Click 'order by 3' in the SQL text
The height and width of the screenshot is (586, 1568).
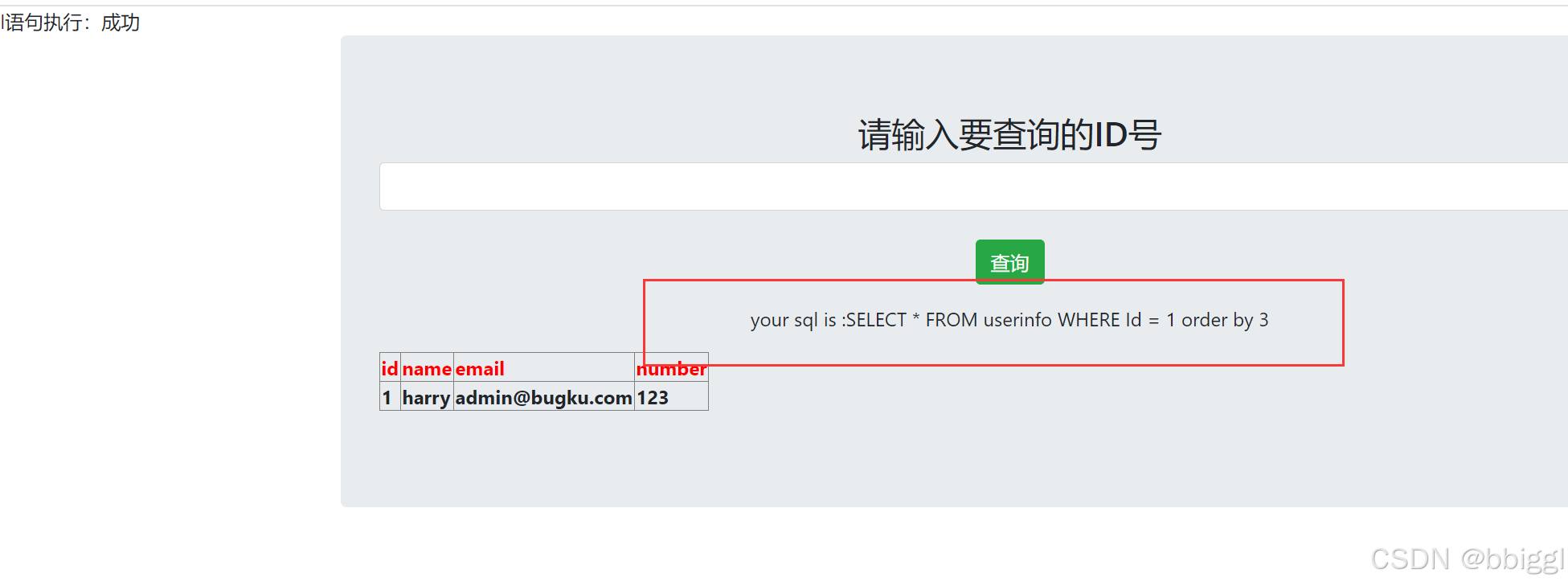1225,320
